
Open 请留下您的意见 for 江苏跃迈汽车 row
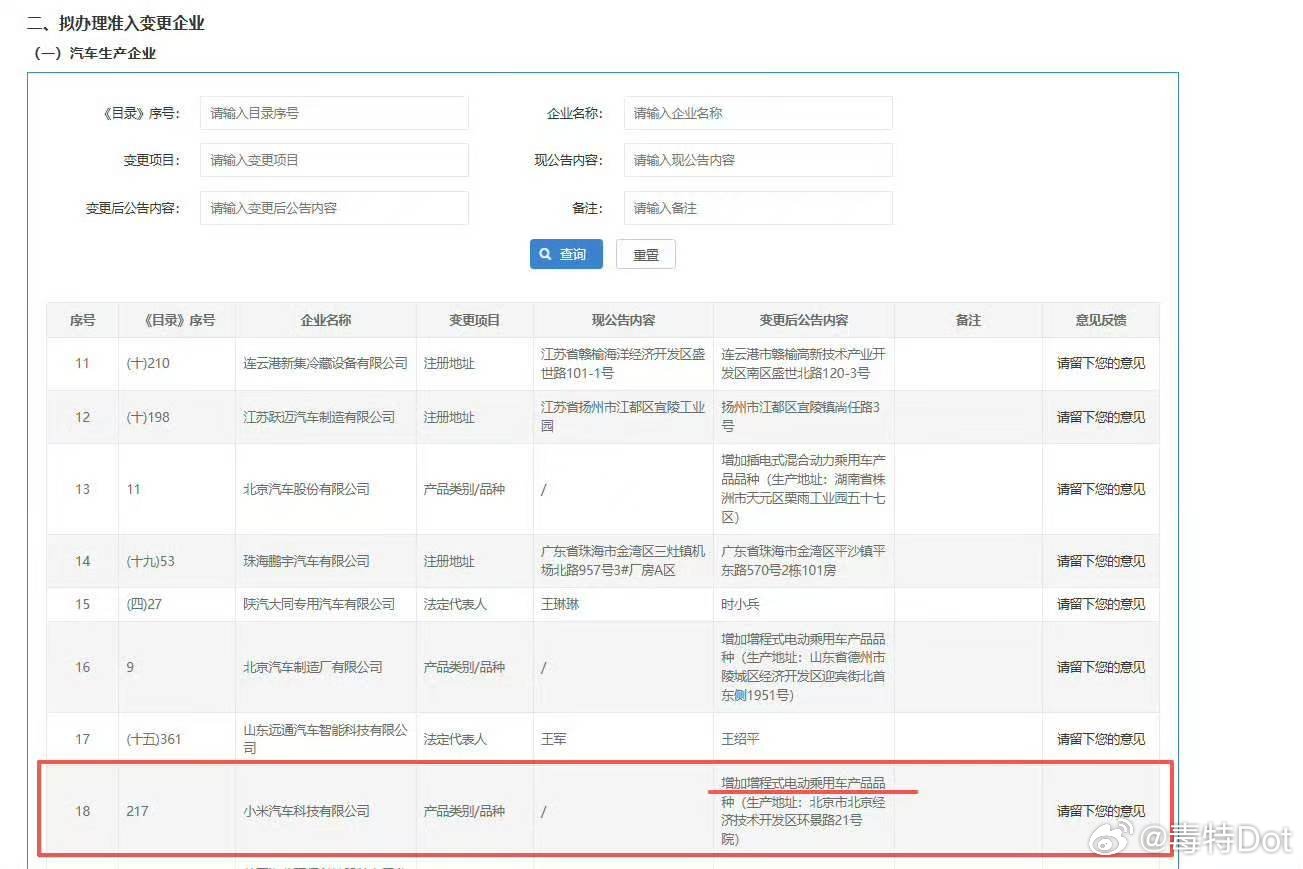(1101, 416)
